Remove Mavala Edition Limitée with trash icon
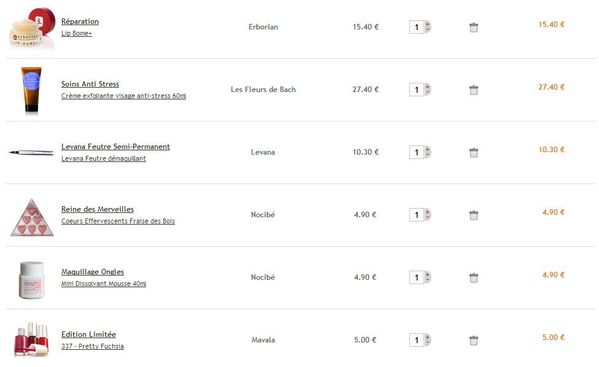 (473, 340)
